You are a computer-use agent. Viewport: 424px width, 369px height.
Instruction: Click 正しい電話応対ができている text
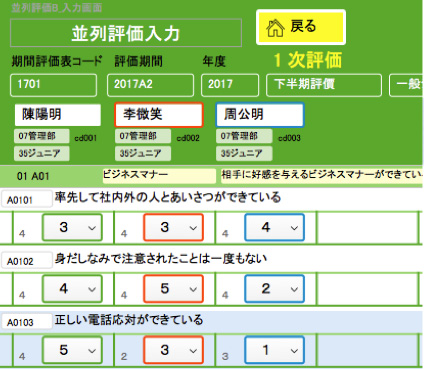(129, 320)
